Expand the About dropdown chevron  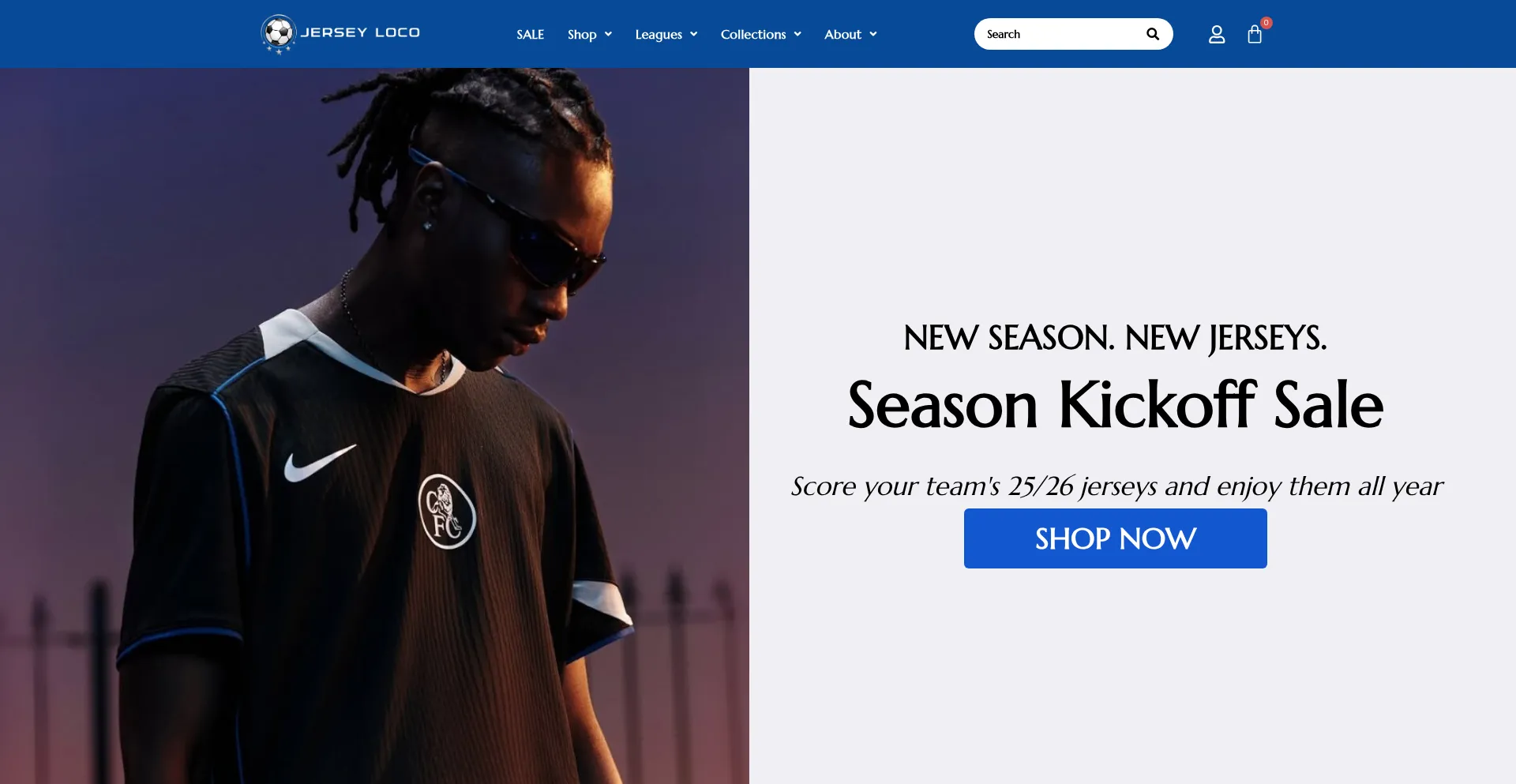point(873,34)
